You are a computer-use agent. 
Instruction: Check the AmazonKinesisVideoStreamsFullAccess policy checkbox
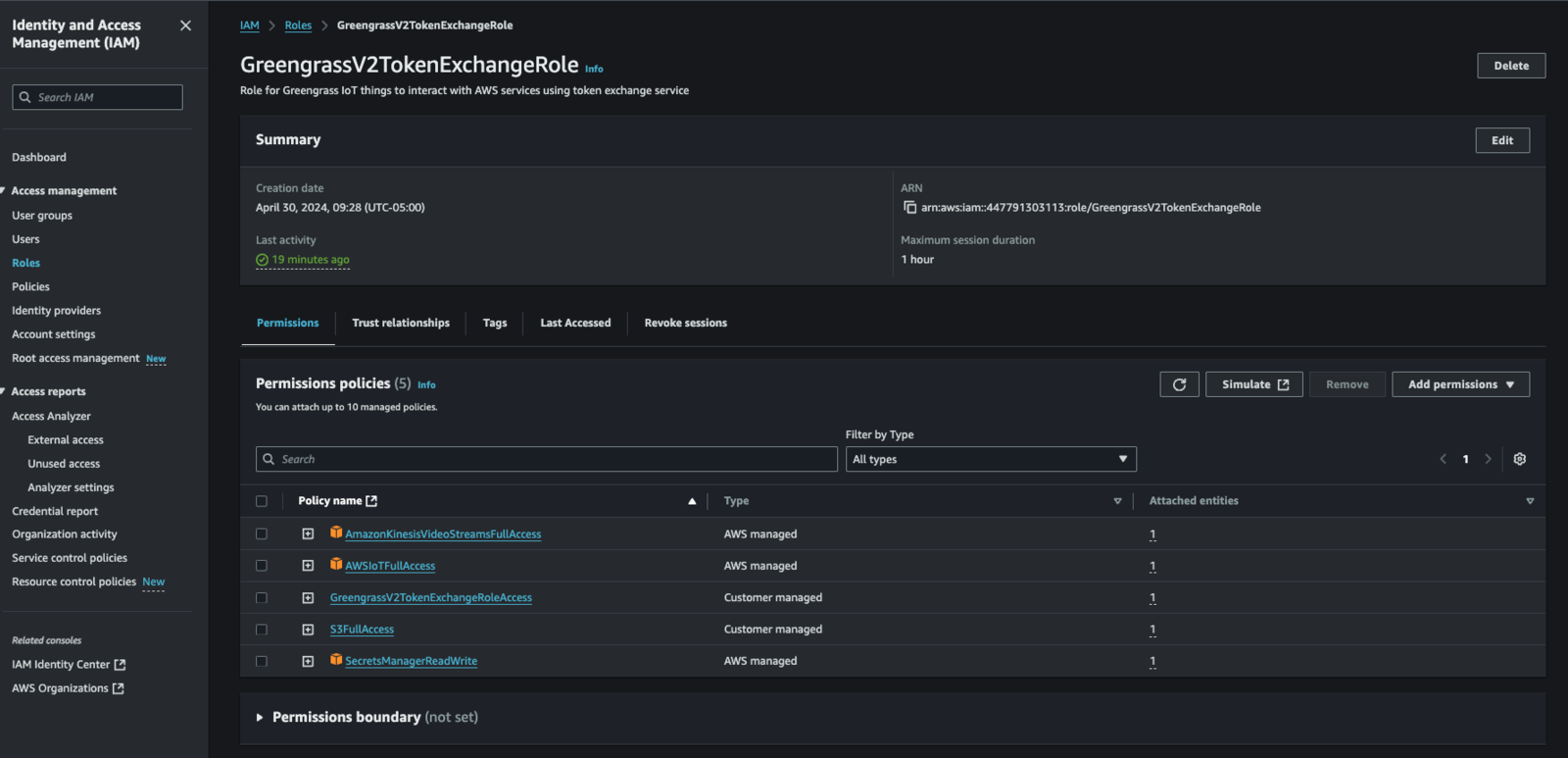click(262, 534)
